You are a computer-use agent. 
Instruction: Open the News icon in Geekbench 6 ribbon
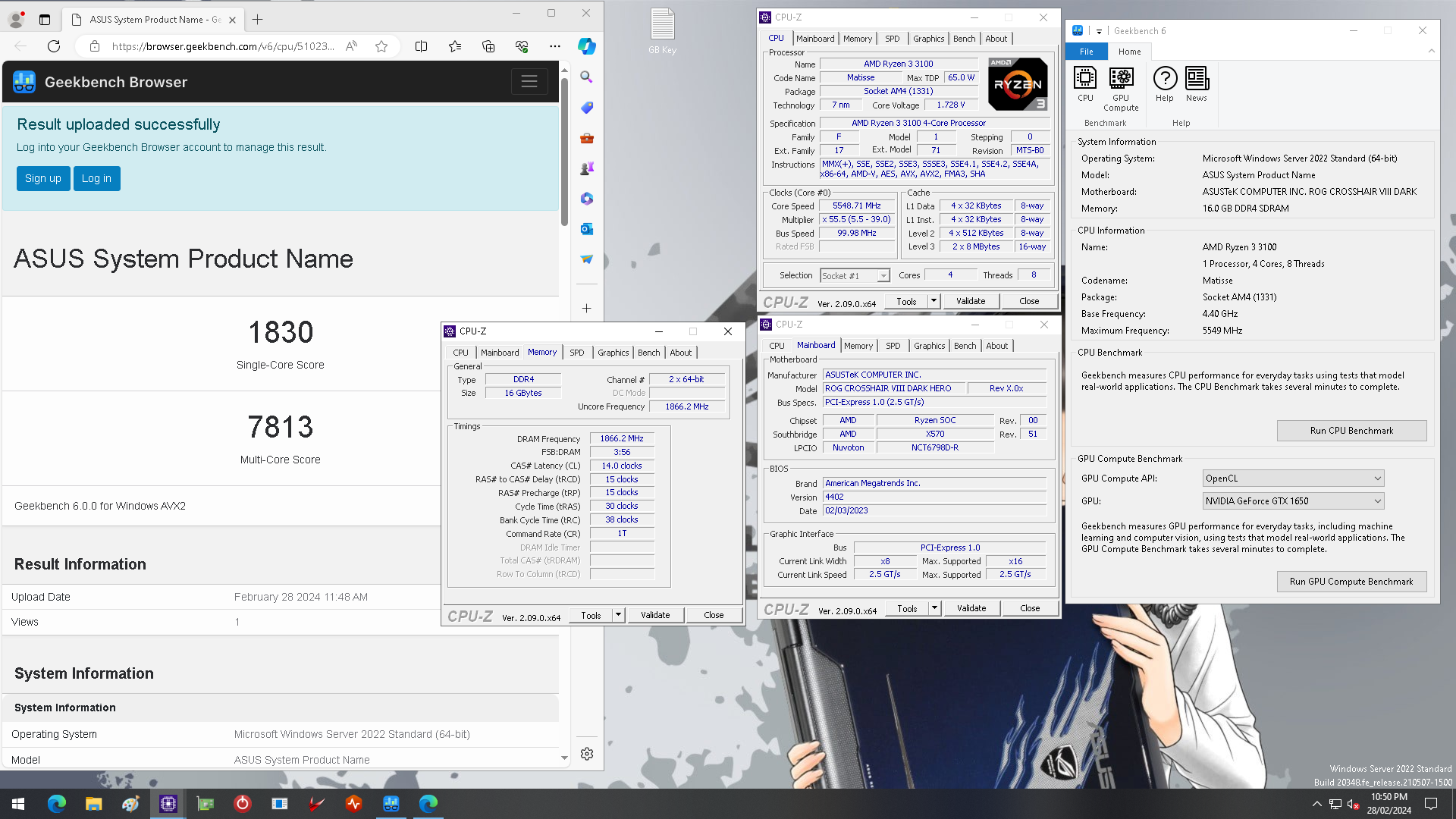(x=1197, y=84)
